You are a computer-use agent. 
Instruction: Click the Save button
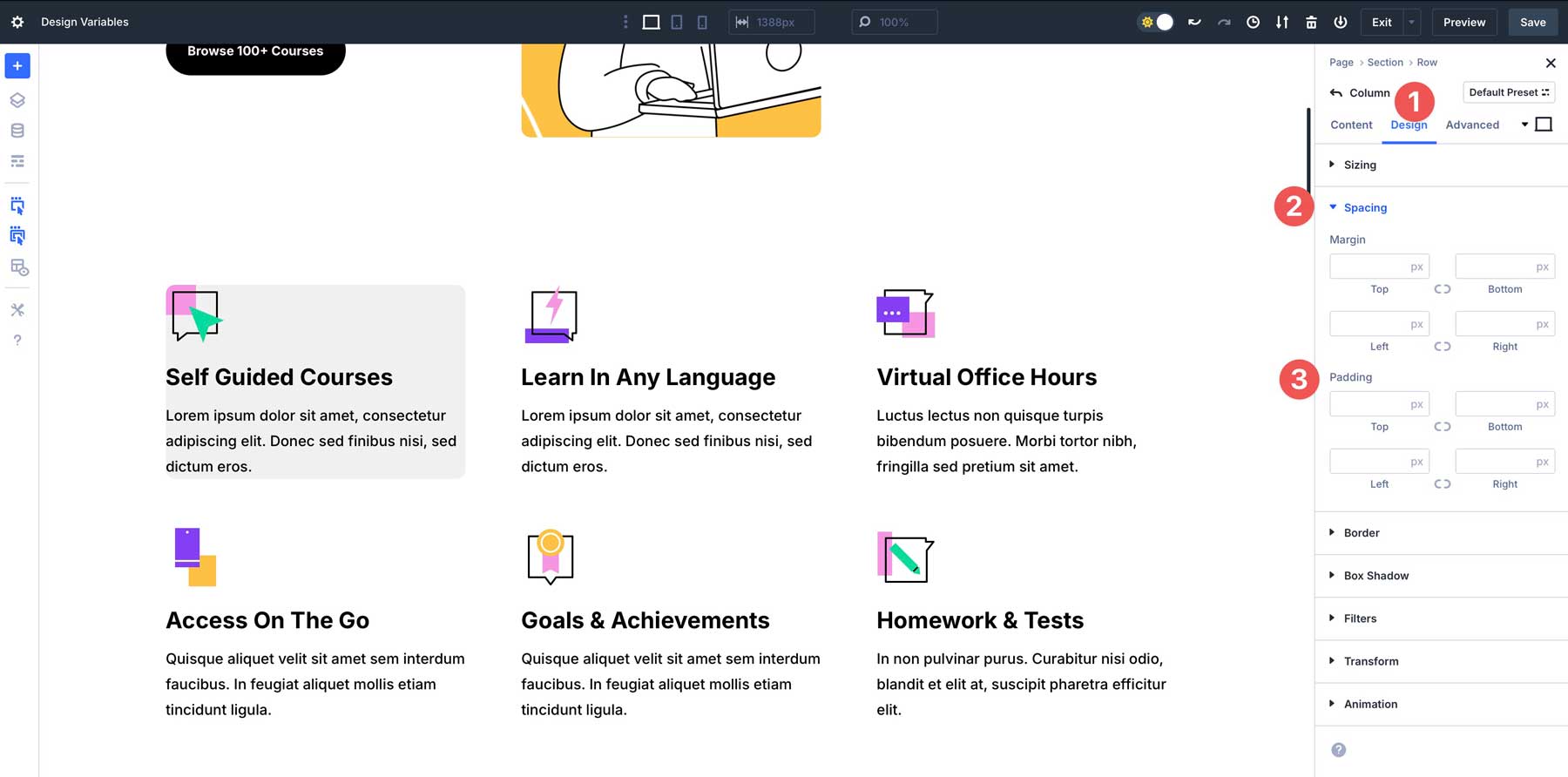[1533, 23]
